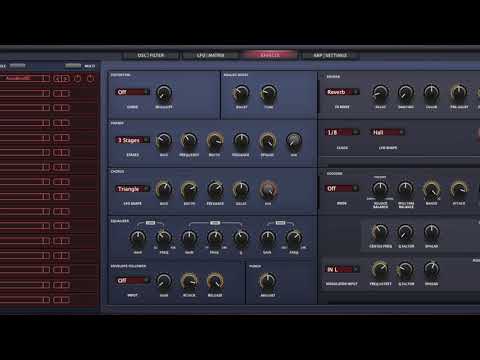Image resolution: width=480 pixels, height=360 pixels.
Task: Click the first power icon in top layer row
Action: (77, 79)
